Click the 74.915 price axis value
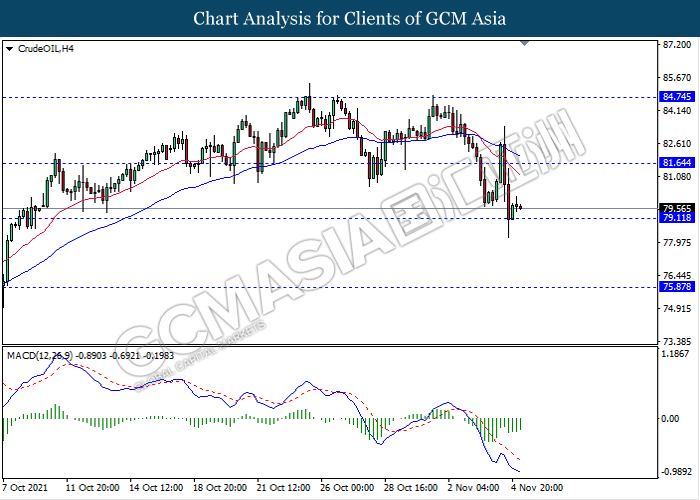 coord(677,309)
